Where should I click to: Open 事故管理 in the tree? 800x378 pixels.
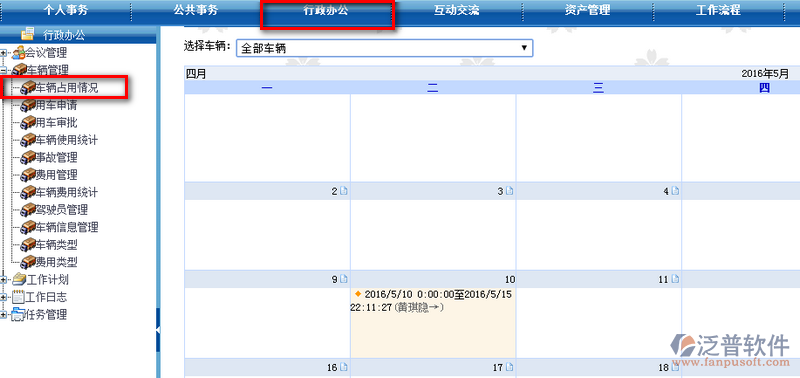(x=56, y=157)
